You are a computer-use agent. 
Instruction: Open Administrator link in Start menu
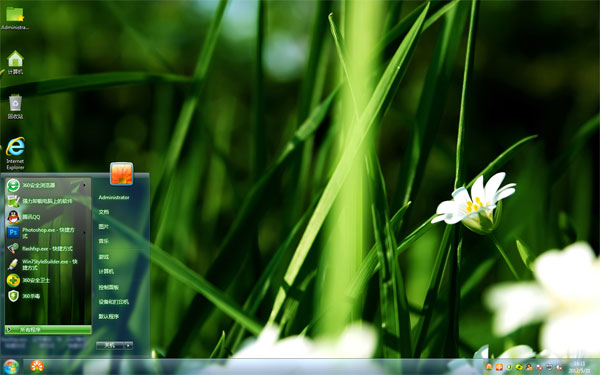114,197
